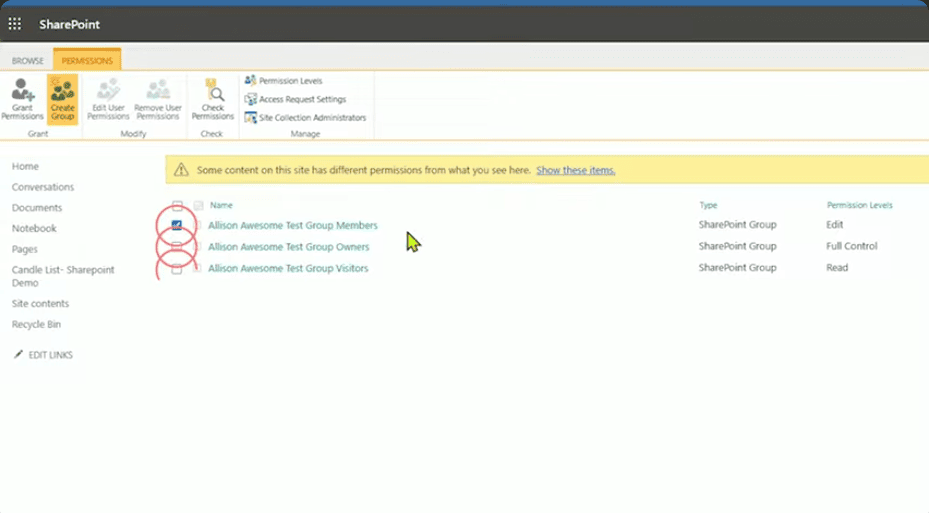Open the app launcher waffle icon

click(15, 24)
